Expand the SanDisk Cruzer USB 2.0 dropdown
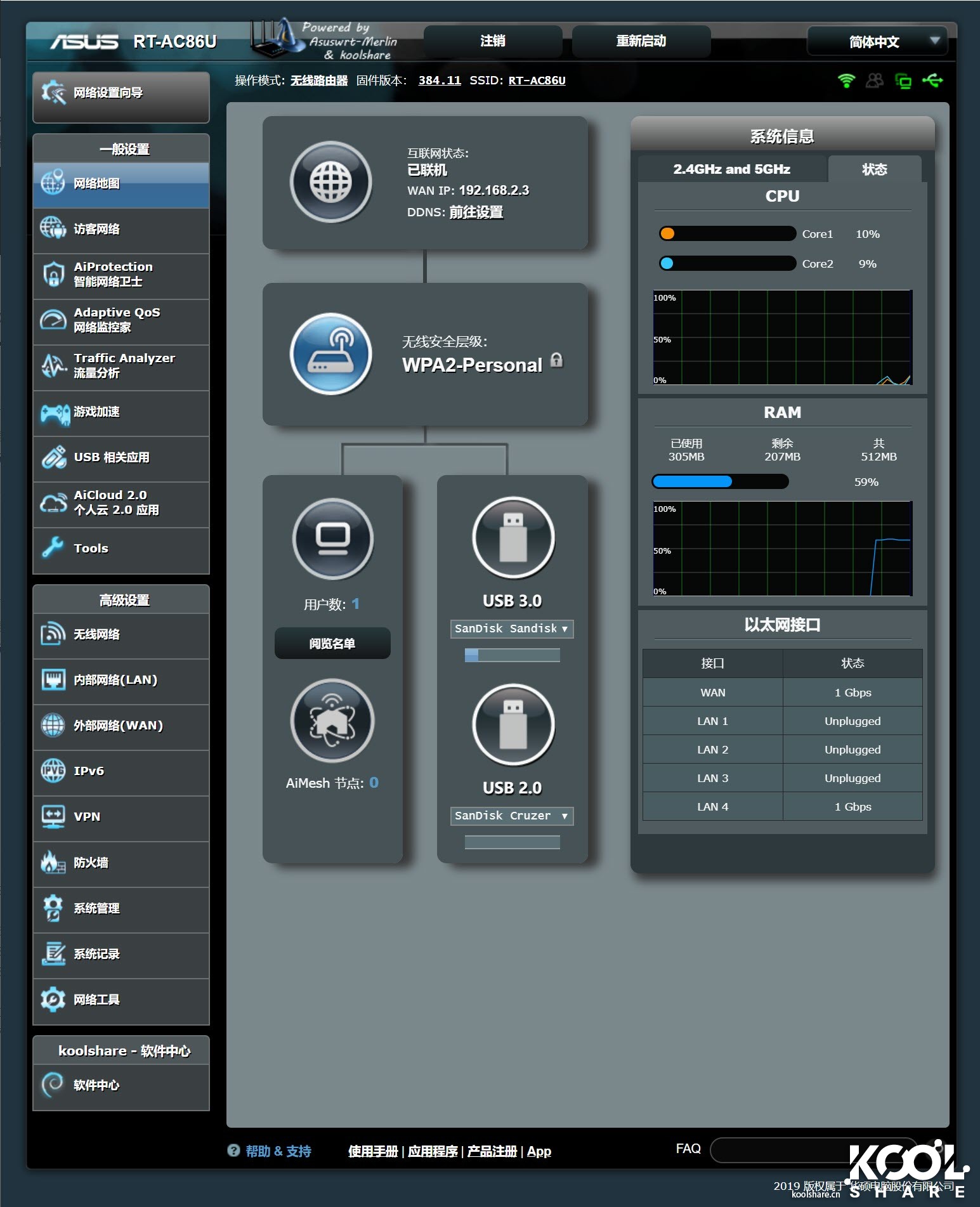Screen dimensions: 980x1207 [512, 816]
